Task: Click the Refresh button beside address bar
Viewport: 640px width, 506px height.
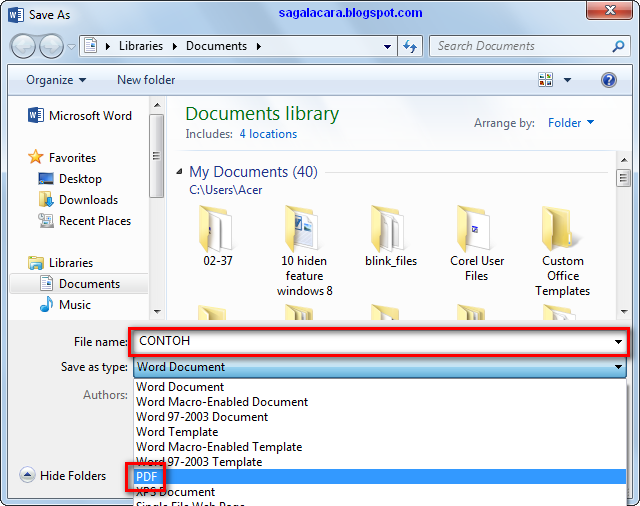Action: click(410, 46)
